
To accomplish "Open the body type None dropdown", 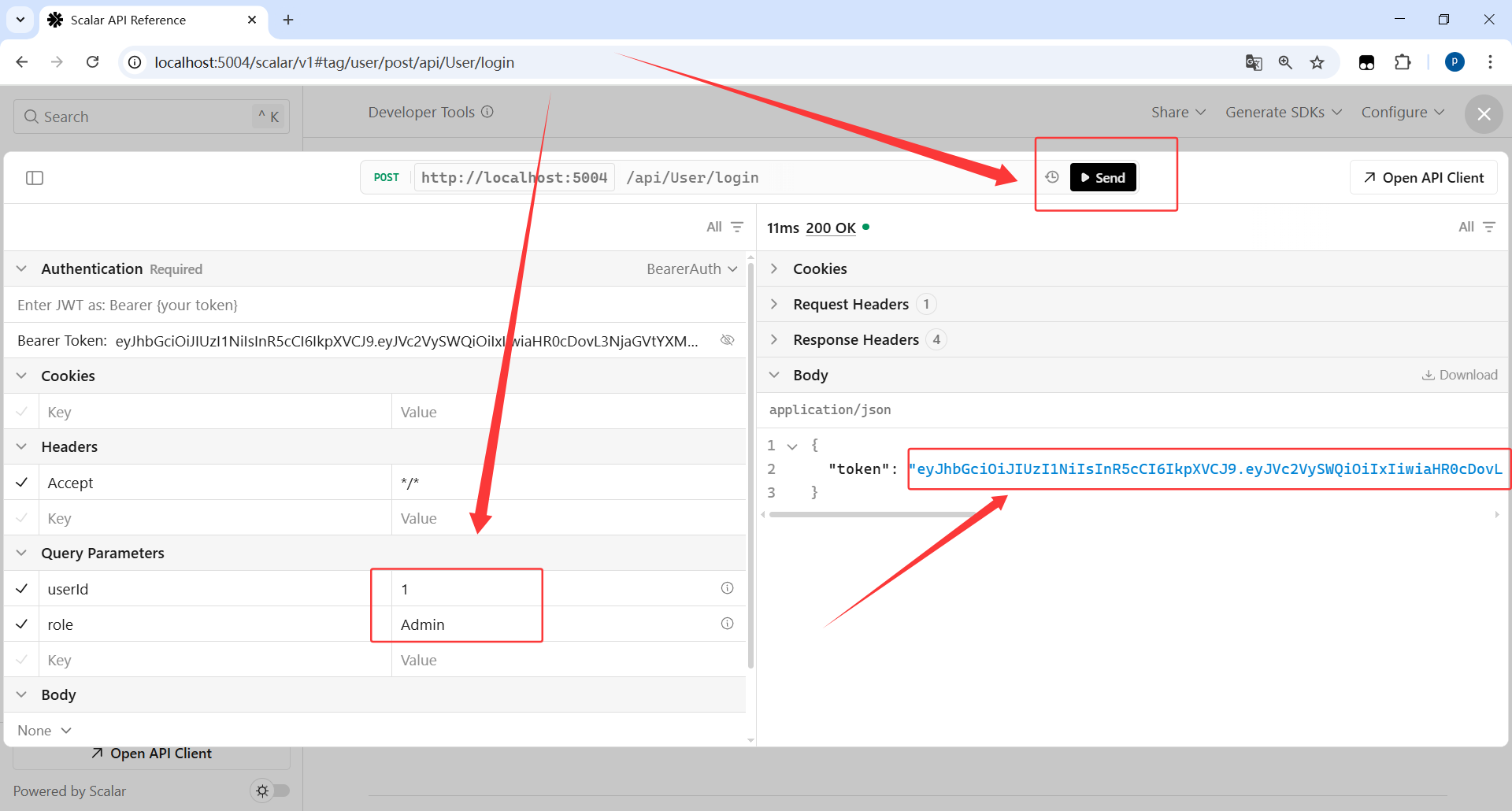I will point(45,731).
